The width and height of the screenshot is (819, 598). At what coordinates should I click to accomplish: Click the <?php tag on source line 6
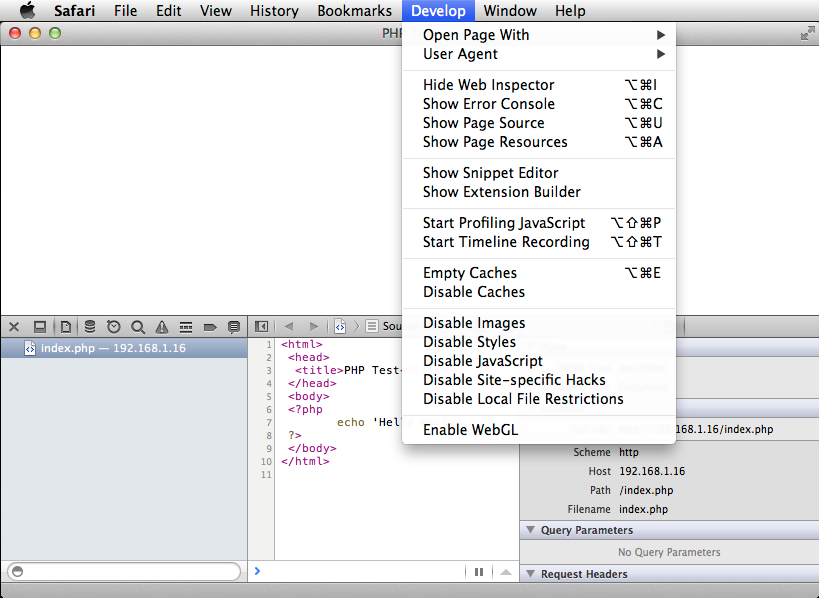[305, 409]
